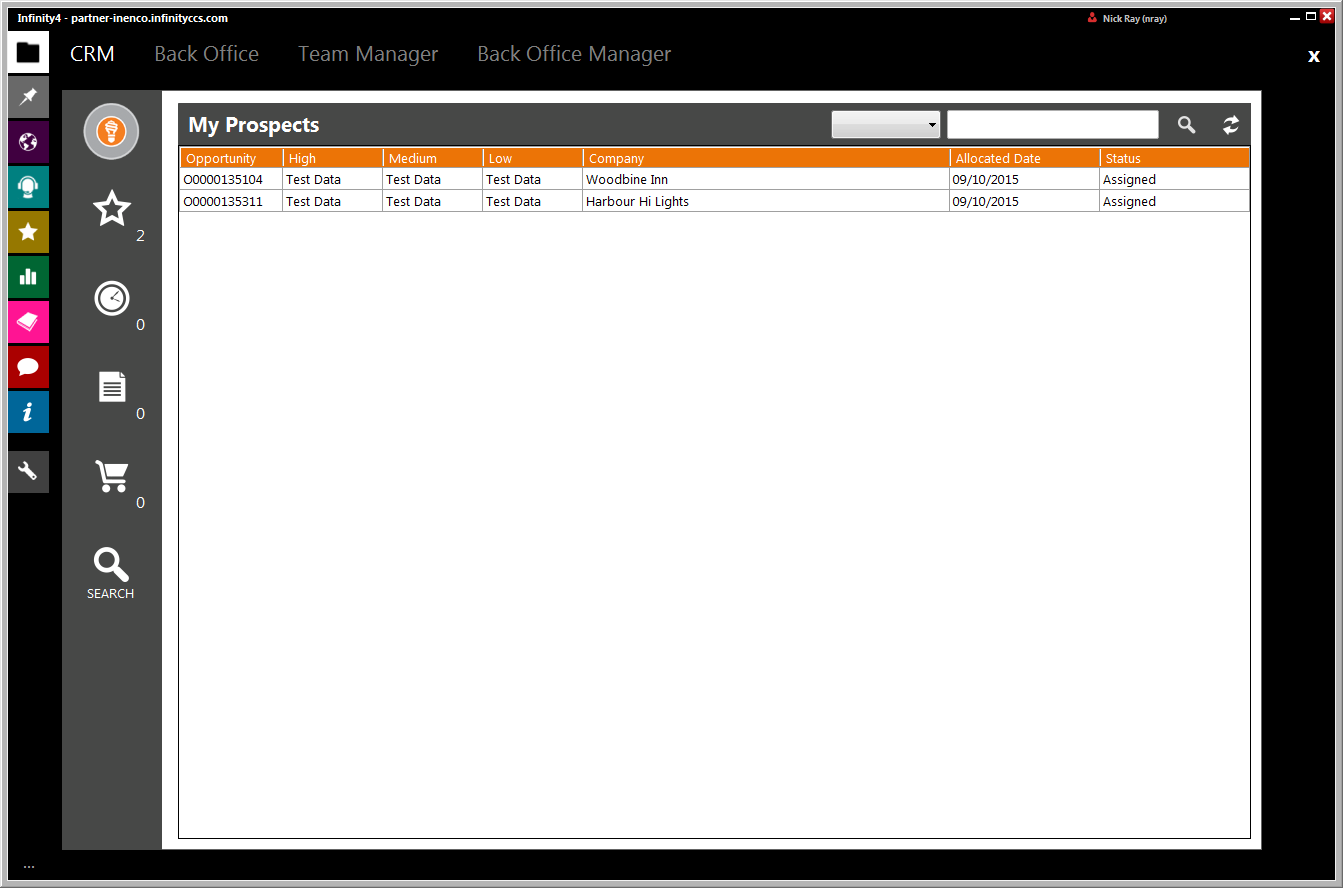The height and width of the screenshot is (888, 1343).
Task: Sort by the Status column header
Action: (1175, 158)
